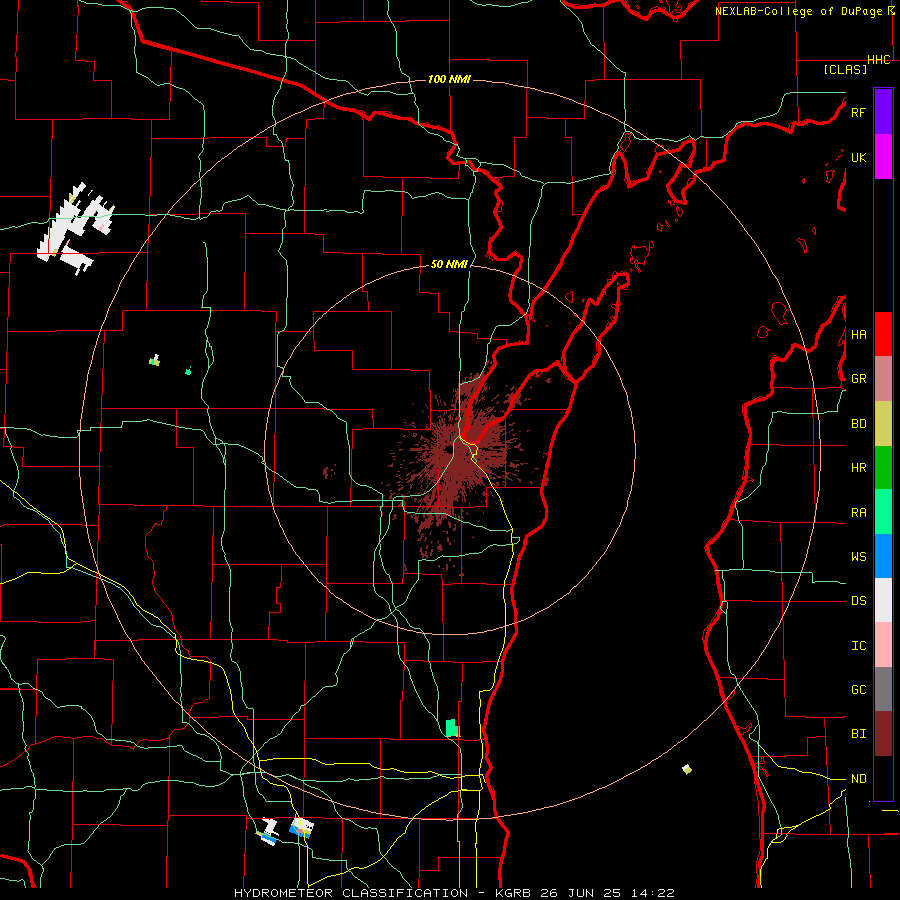Click the brown BI legend color swatch
This screenshot has width=900, height=900.
tap(883, 734)
